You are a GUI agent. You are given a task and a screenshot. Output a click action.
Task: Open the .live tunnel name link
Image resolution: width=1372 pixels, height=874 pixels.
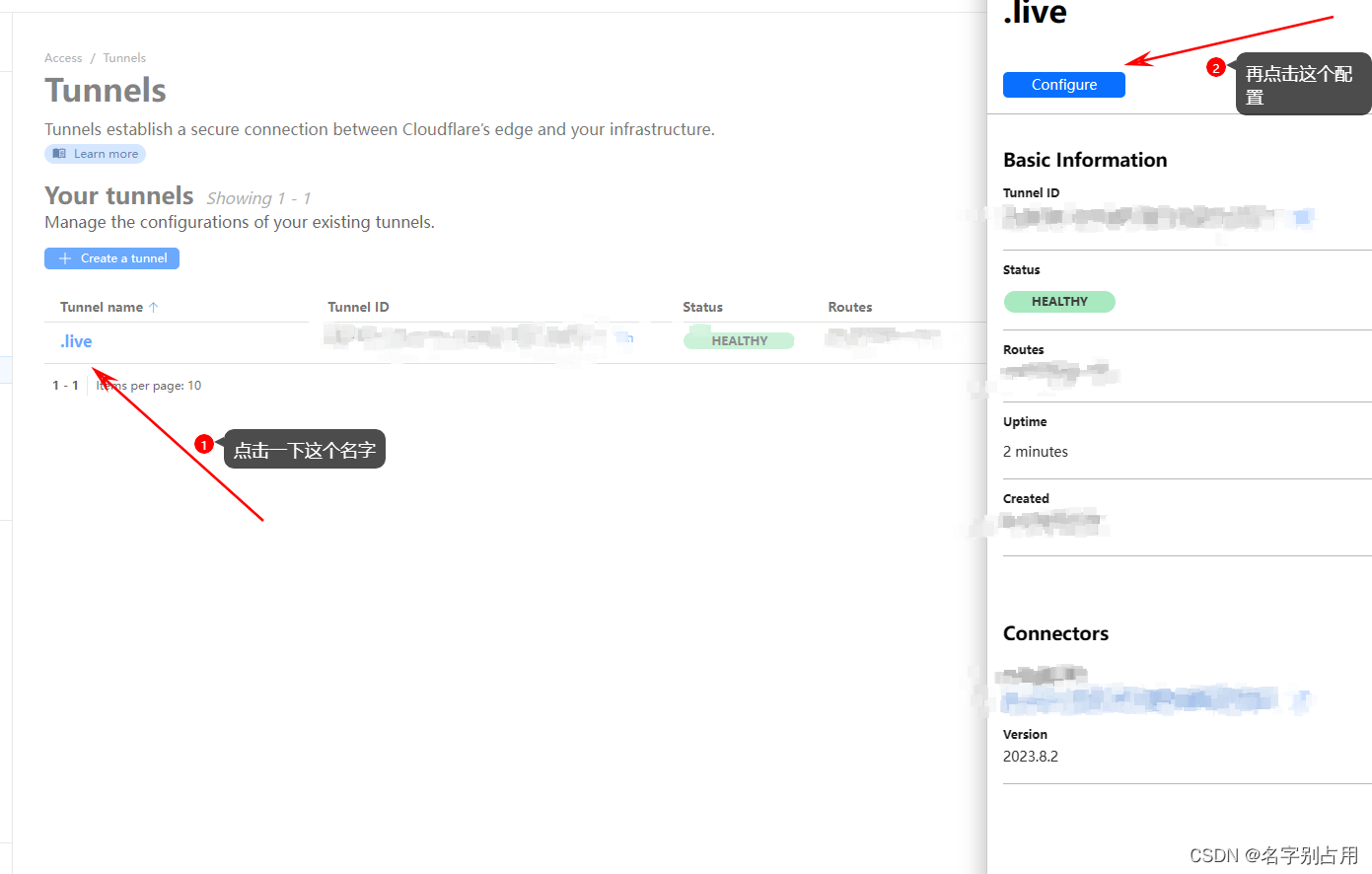(76, 341)
